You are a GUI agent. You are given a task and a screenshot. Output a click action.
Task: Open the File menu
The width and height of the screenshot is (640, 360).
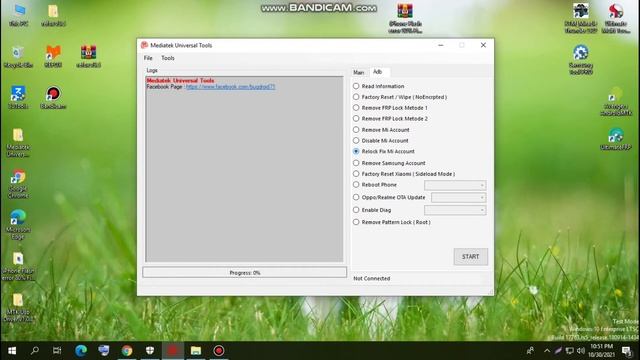tap(148, 58)
